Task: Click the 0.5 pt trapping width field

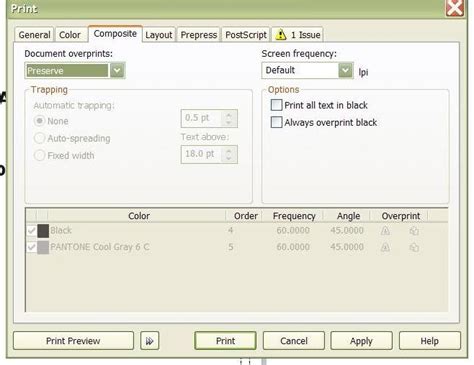Action: click(209, 118)
